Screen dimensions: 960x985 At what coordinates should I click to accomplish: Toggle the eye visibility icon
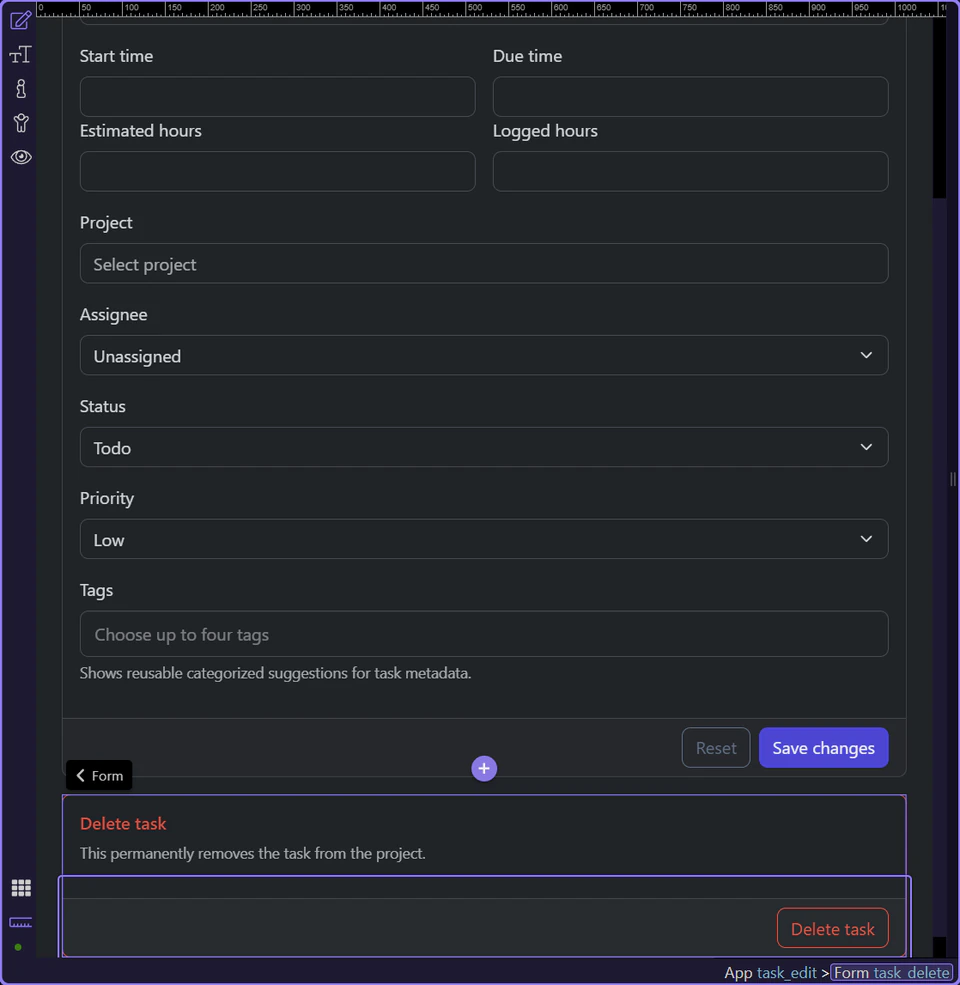(20, 157)
